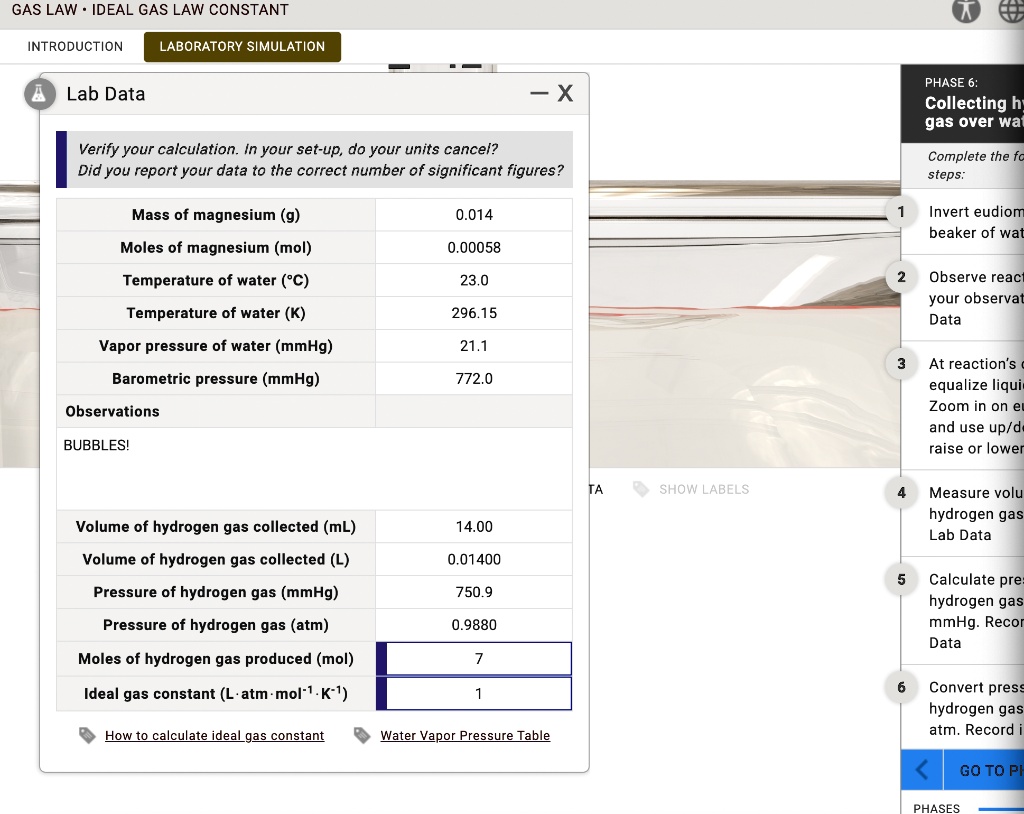Click the Phases progress bar
Viewport: 1024px width, 814px height.
[1000, 808]
